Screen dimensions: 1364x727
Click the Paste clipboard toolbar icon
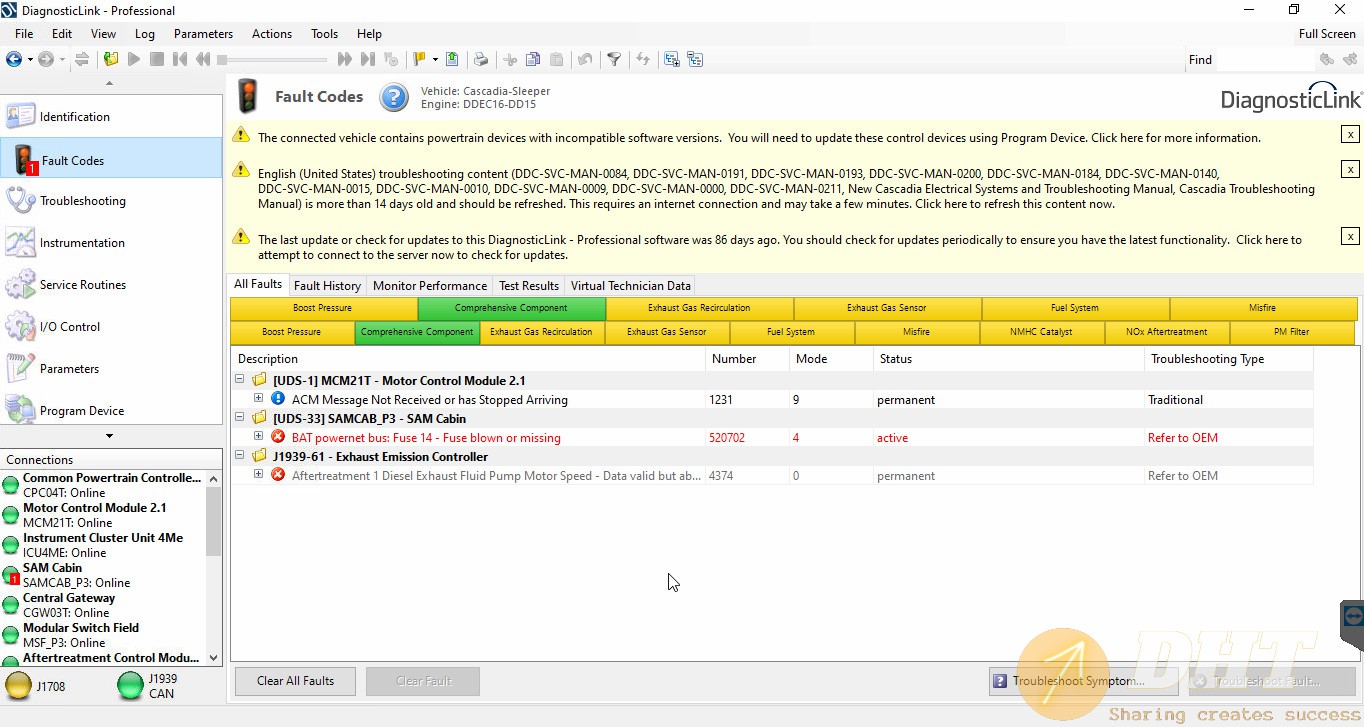[557, 59]
